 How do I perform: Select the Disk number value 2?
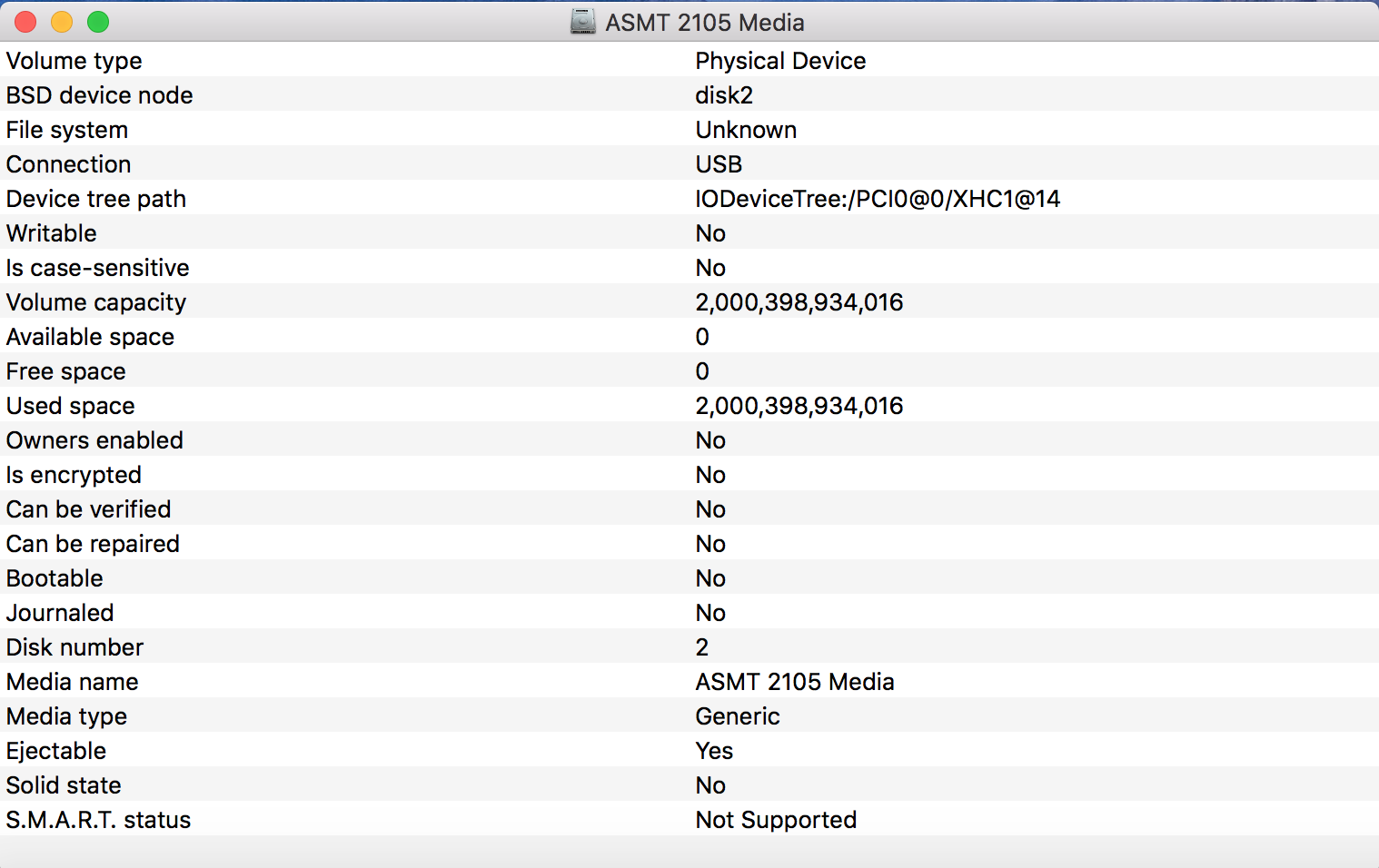702,647
